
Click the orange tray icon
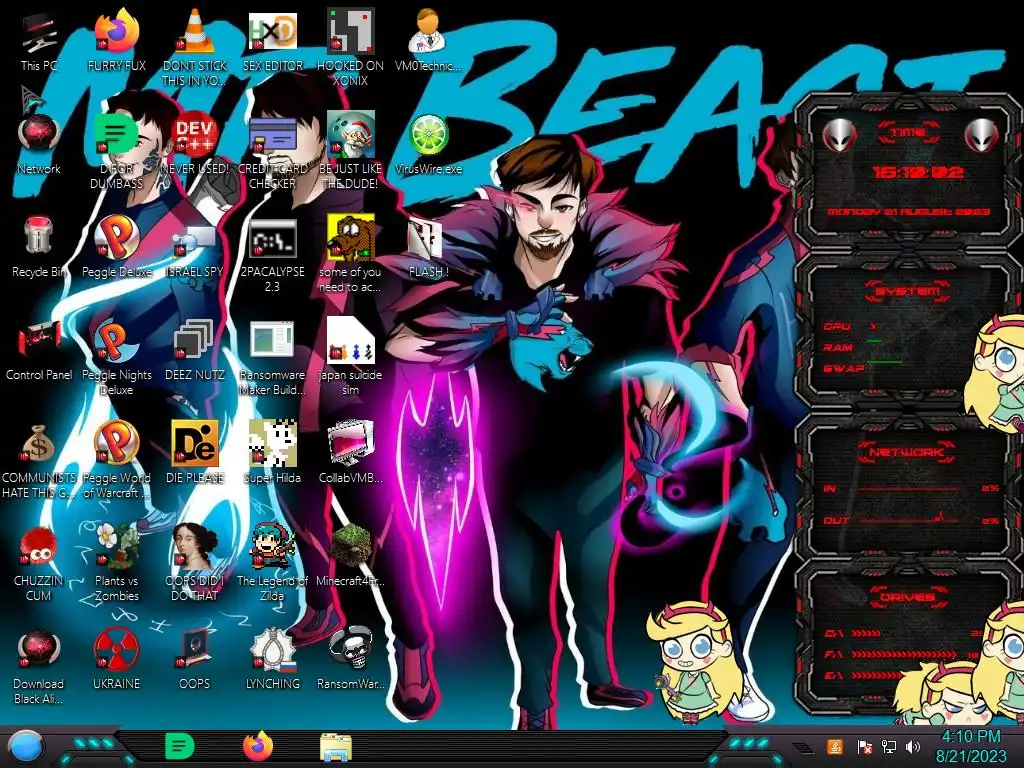[835, 746]
